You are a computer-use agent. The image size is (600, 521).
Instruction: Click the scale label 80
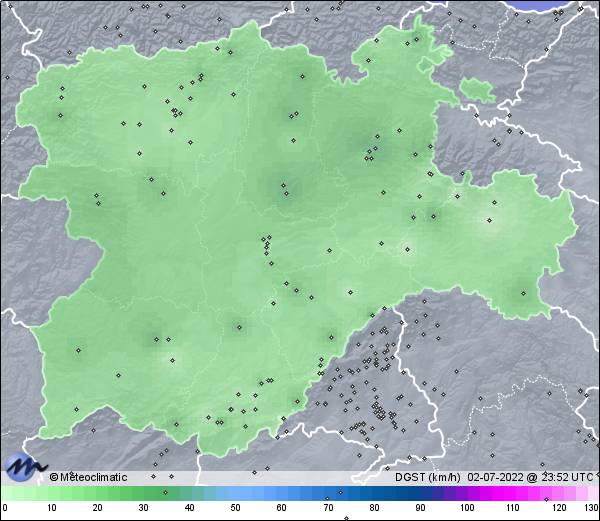point(374,508)
